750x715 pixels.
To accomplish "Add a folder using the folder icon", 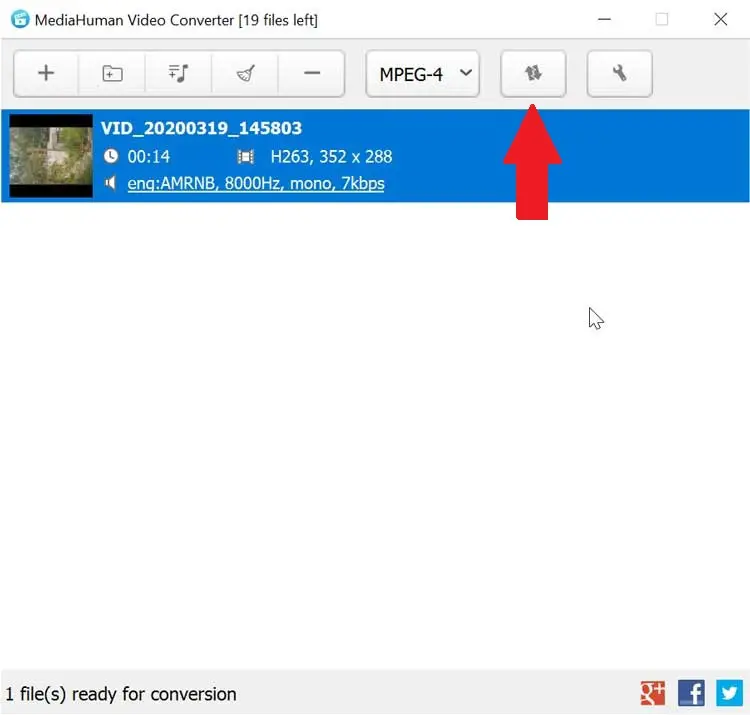I will pos(112,74).
